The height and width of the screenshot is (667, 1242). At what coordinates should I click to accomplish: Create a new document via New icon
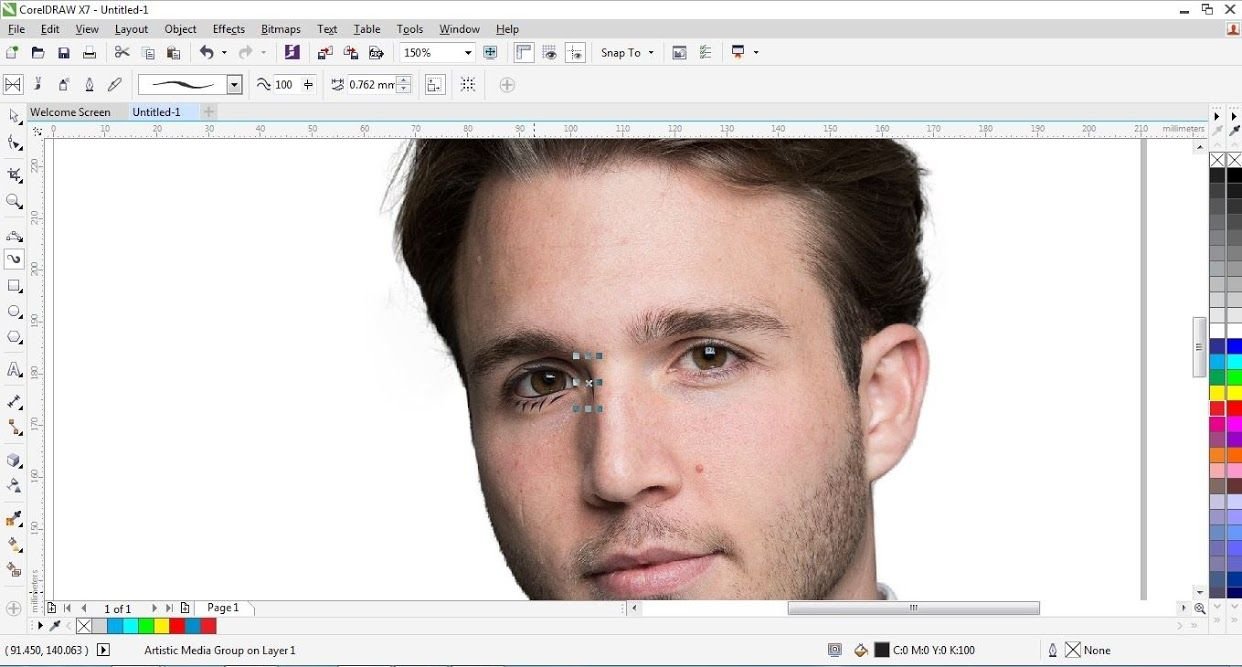click(12, 53)
